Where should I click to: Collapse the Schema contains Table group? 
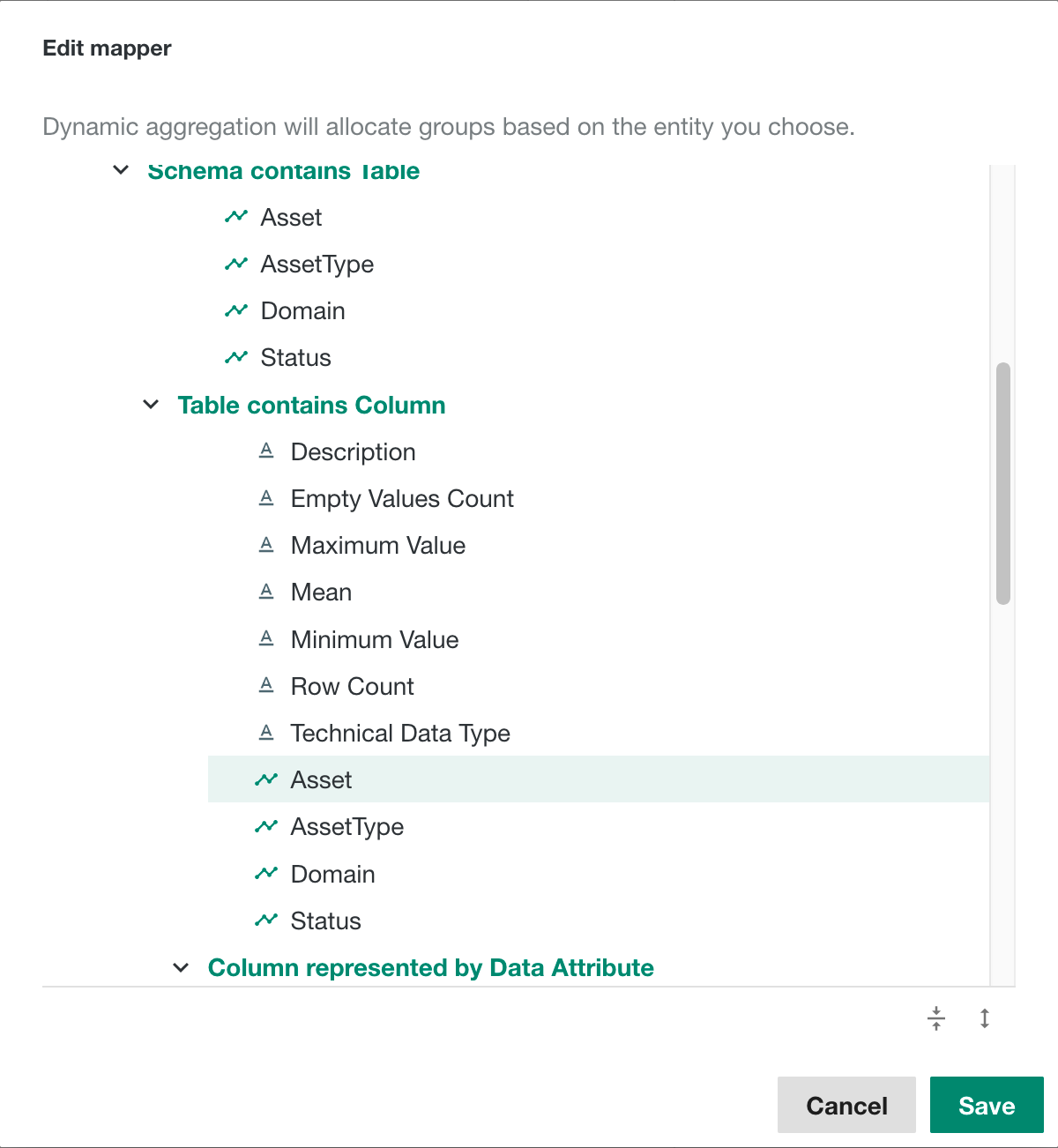click(x=122, y=170)
